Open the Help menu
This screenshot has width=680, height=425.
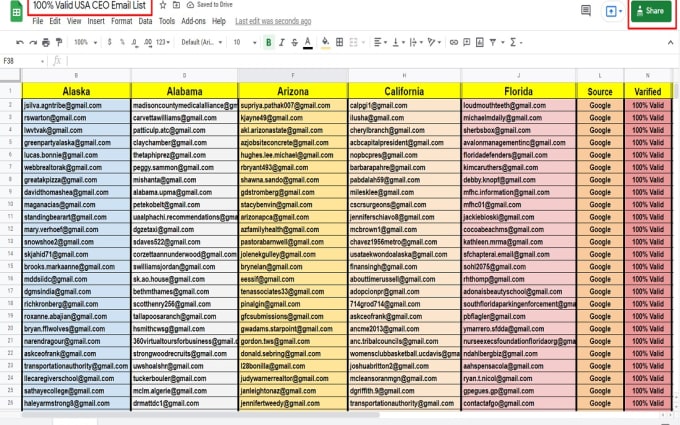point(219,21)
